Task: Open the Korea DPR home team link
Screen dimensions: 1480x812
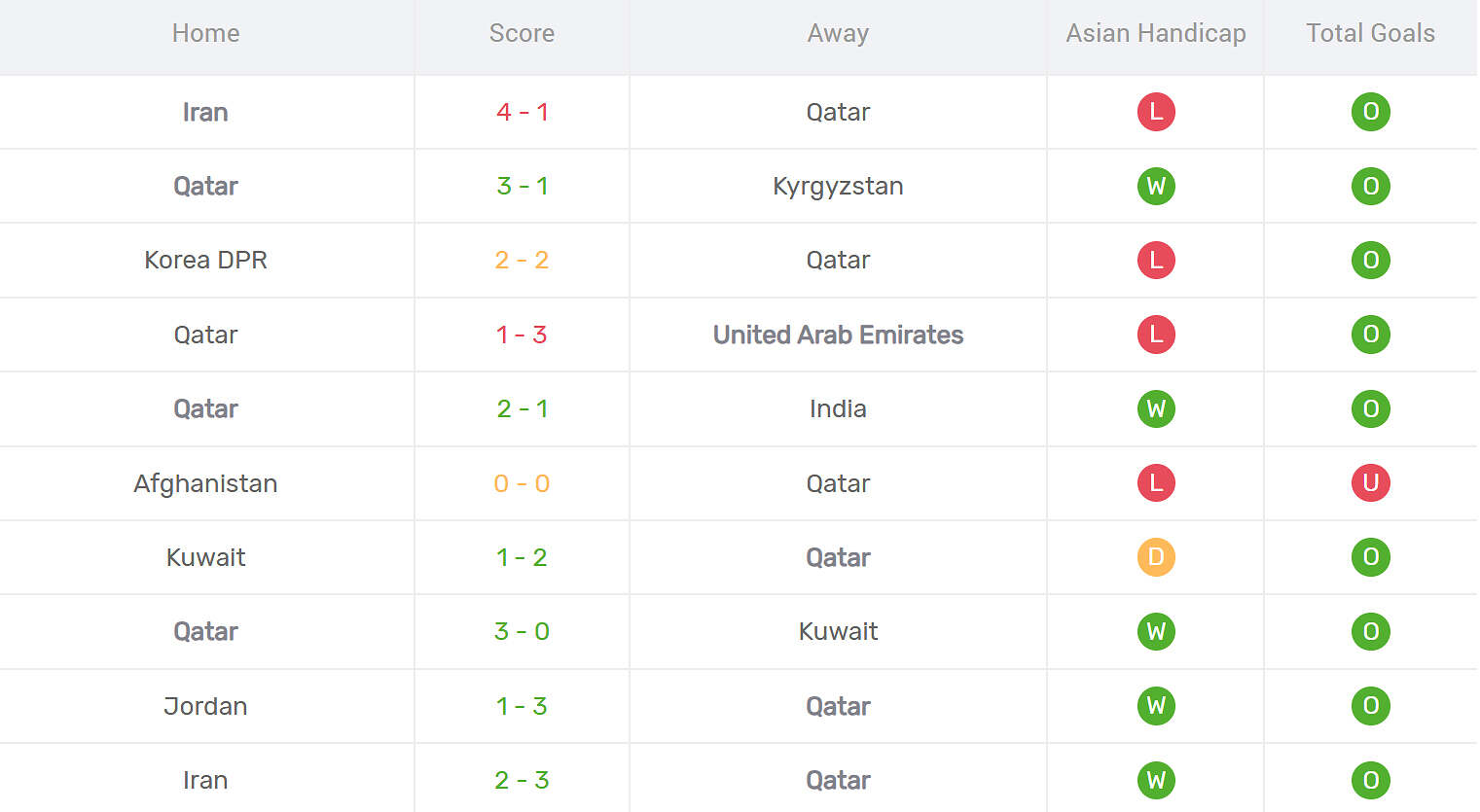Action: tap(205, 260)
